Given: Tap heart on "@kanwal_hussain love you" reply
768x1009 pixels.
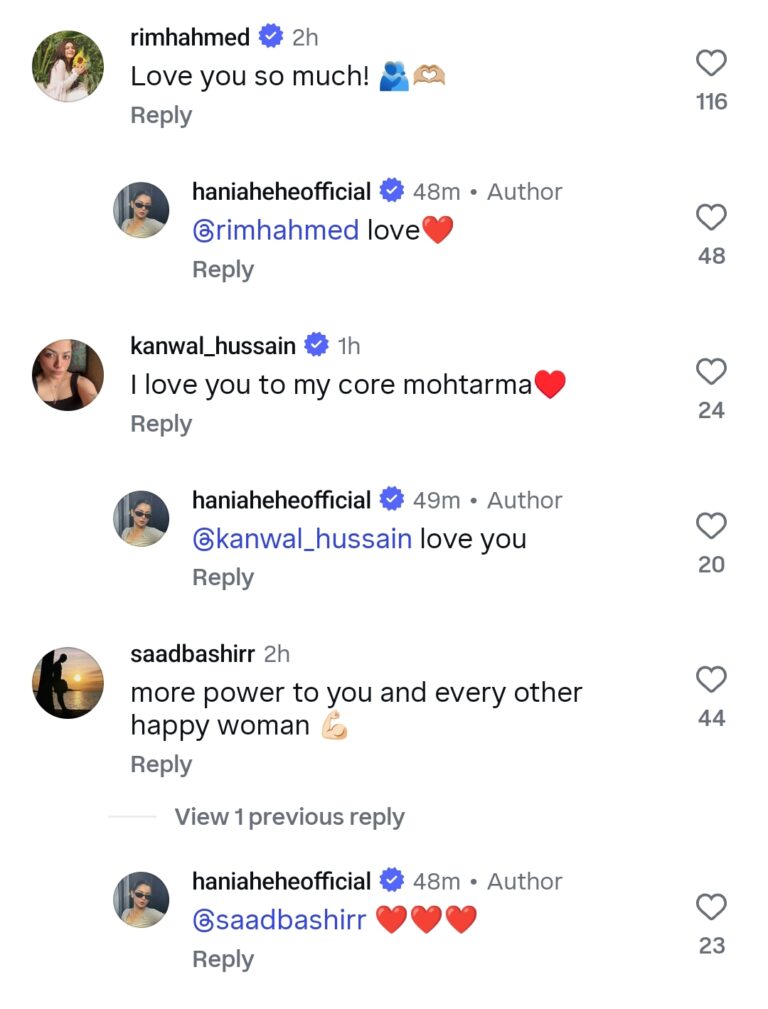Looking at the screenshot, I should pyautogui.click(x=711, y=527).
